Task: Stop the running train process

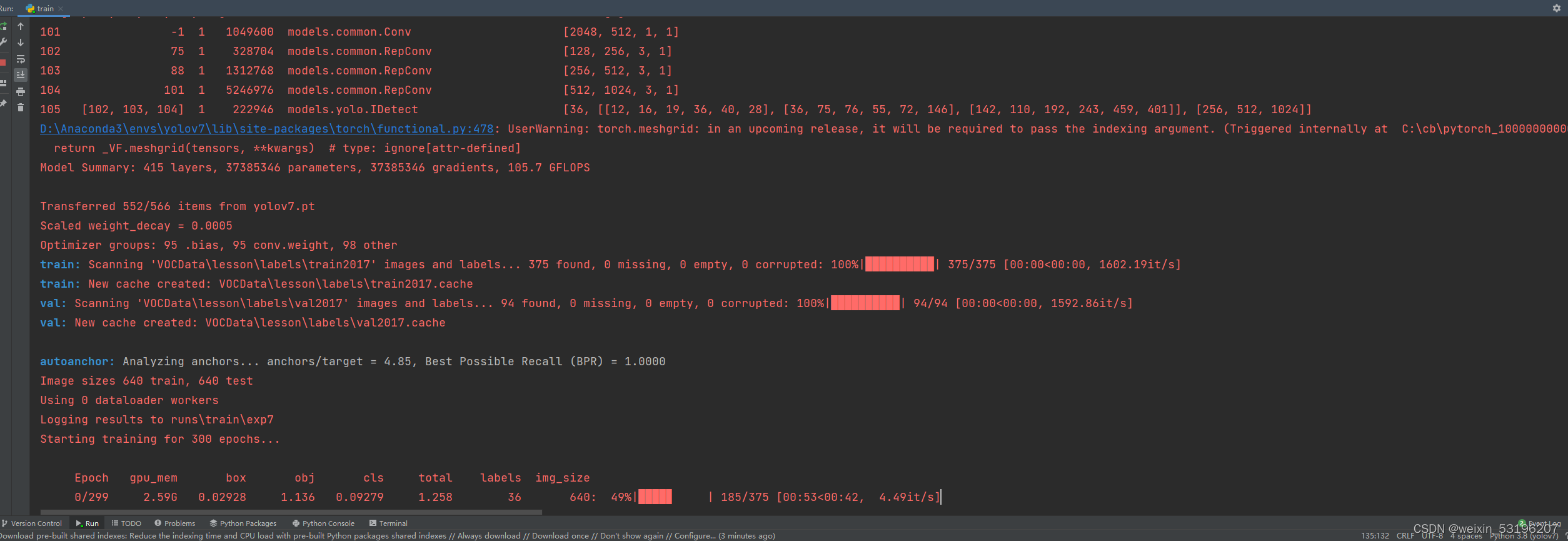Action: [x=3, y=62]
